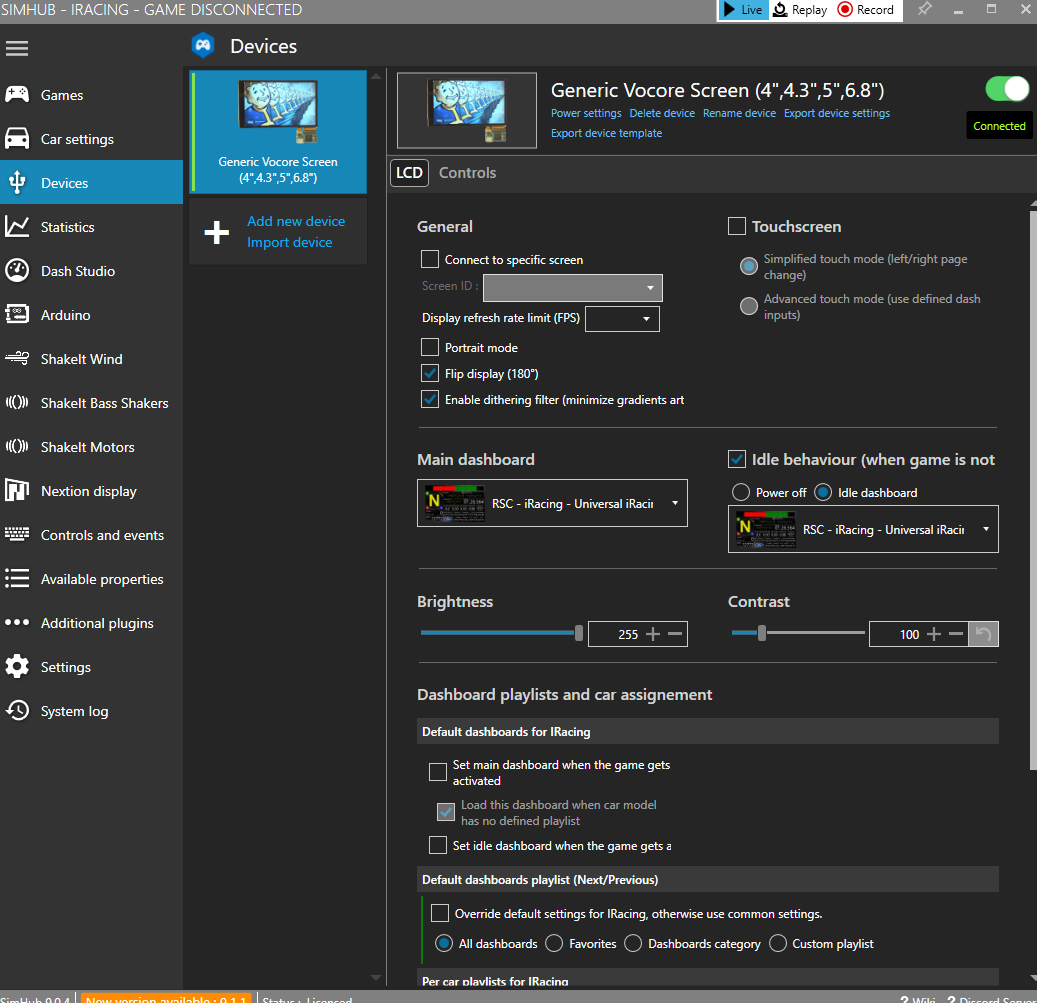Increase contrast with the plus icon
Viewport: 1037px width, 1003px height.
coord(934,634)
